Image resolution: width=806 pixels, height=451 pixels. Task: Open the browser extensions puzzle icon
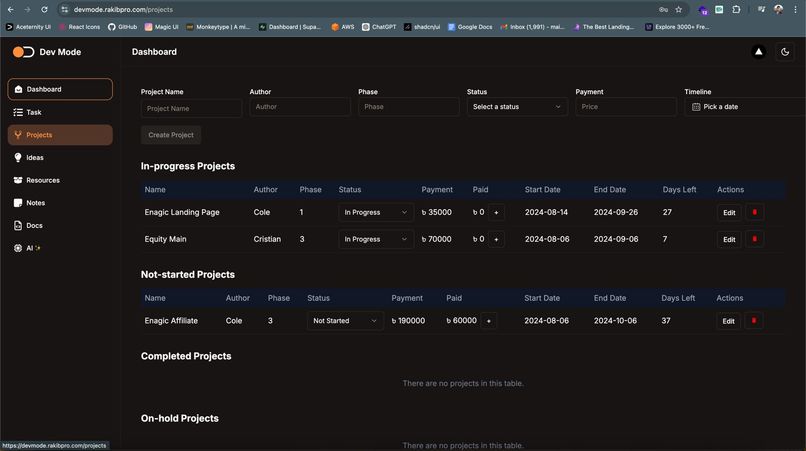[736, 9]
